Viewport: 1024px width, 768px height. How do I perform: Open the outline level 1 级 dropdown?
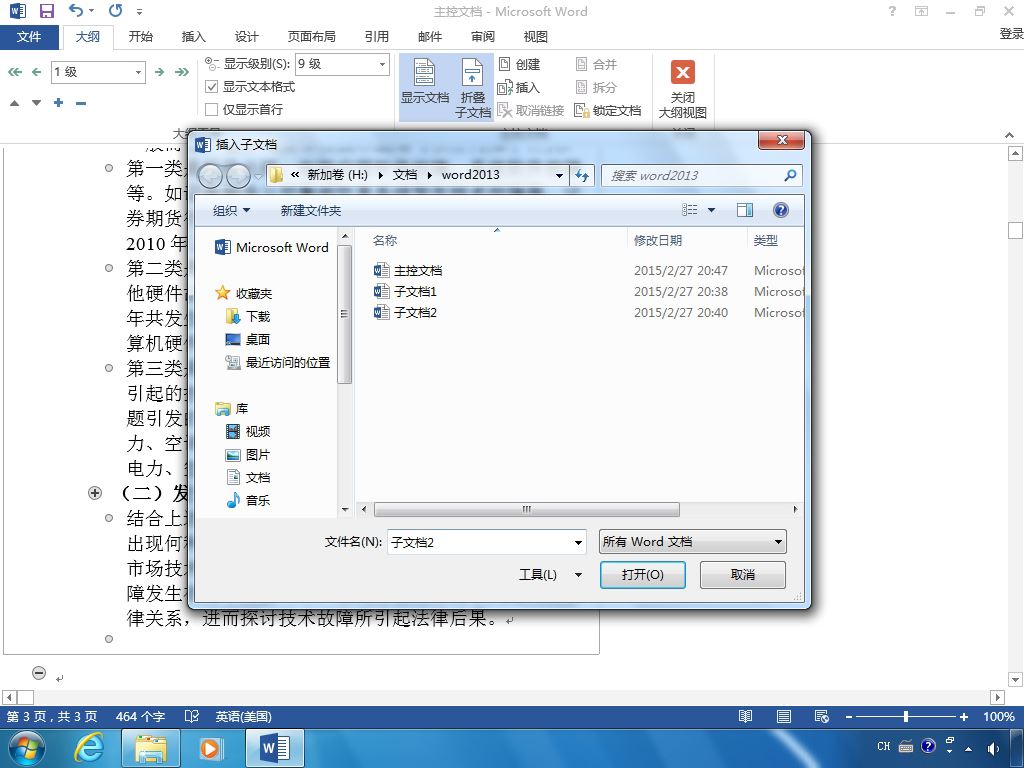pyautogui.click(x=138, y=72)
